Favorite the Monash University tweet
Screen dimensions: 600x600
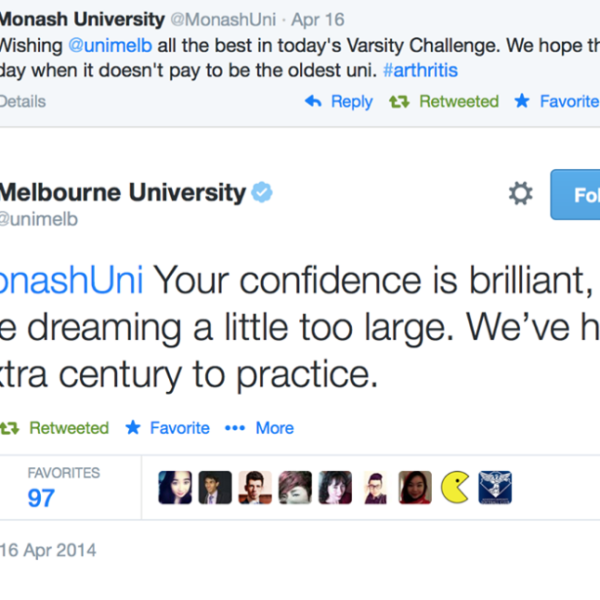[x=557, y=101]
